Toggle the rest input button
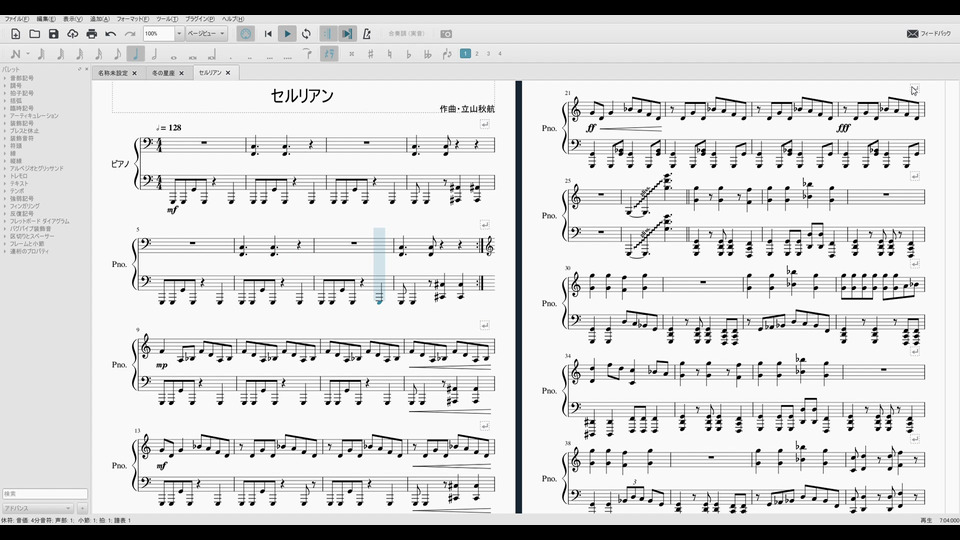This screenshot has width=960, height=540. (x=329, y=54)
